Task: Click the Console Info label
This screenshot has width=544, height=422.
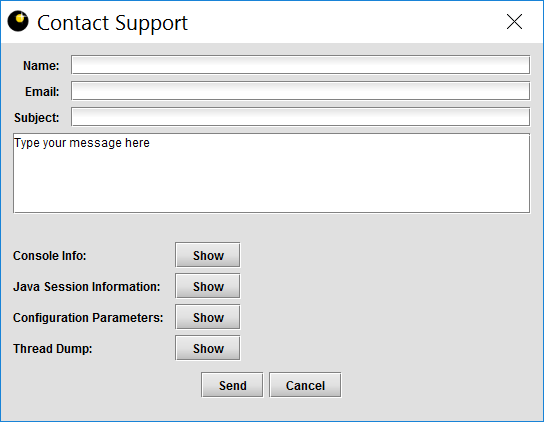Action: pyautogui.click(x=50, y=256)
